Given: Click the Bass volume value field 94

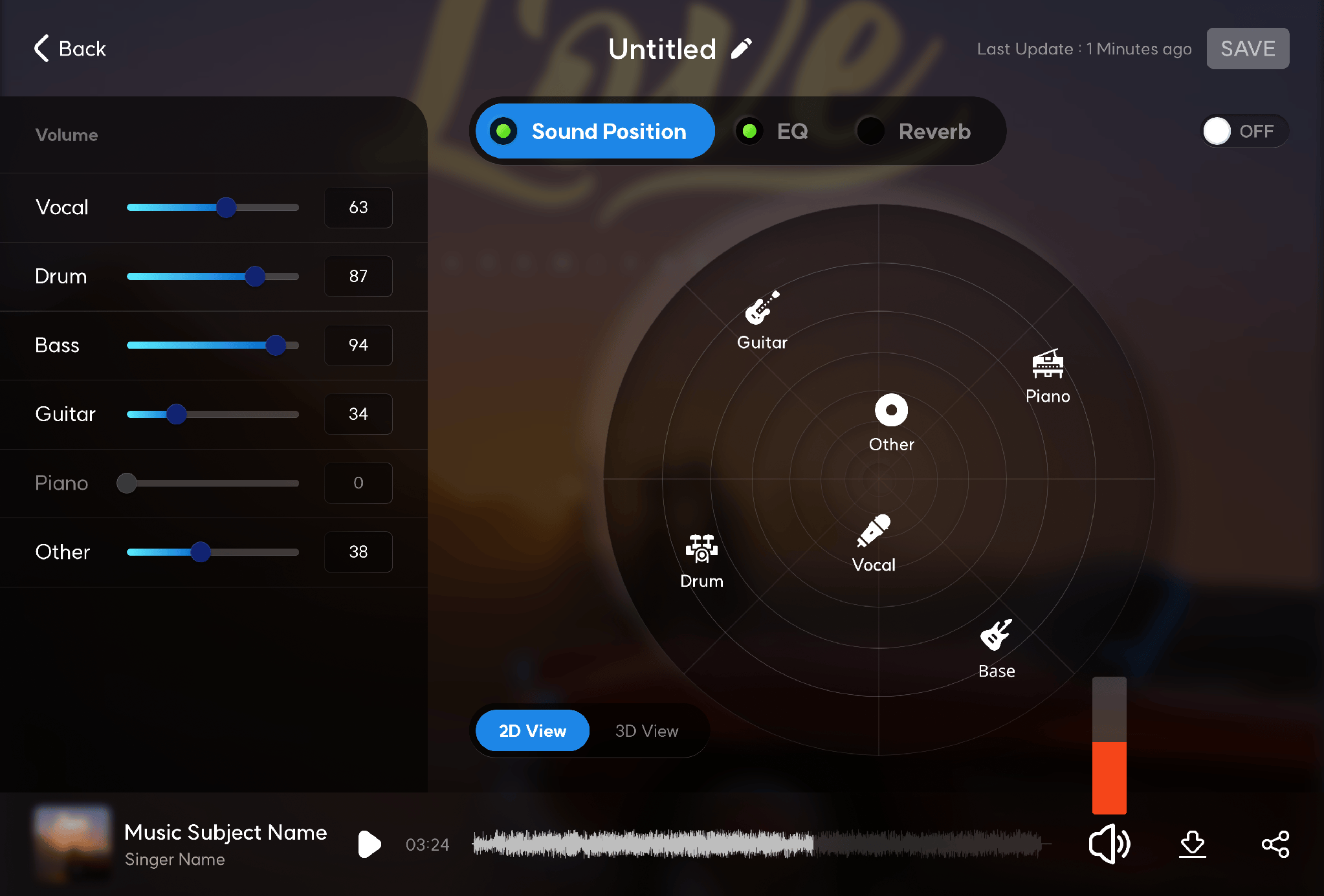Looking at the screenshot, I should (x=358, y=345).
